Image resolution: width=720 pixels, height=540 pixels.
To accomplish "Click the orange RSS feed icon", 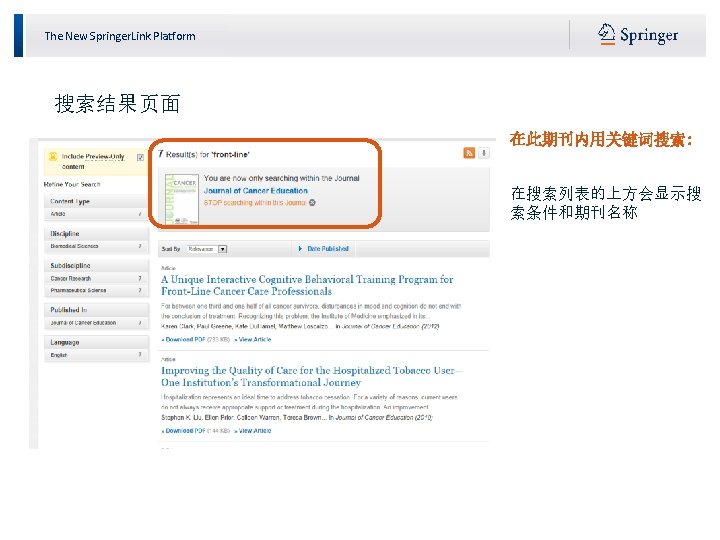I will click(x=469, y=153).
